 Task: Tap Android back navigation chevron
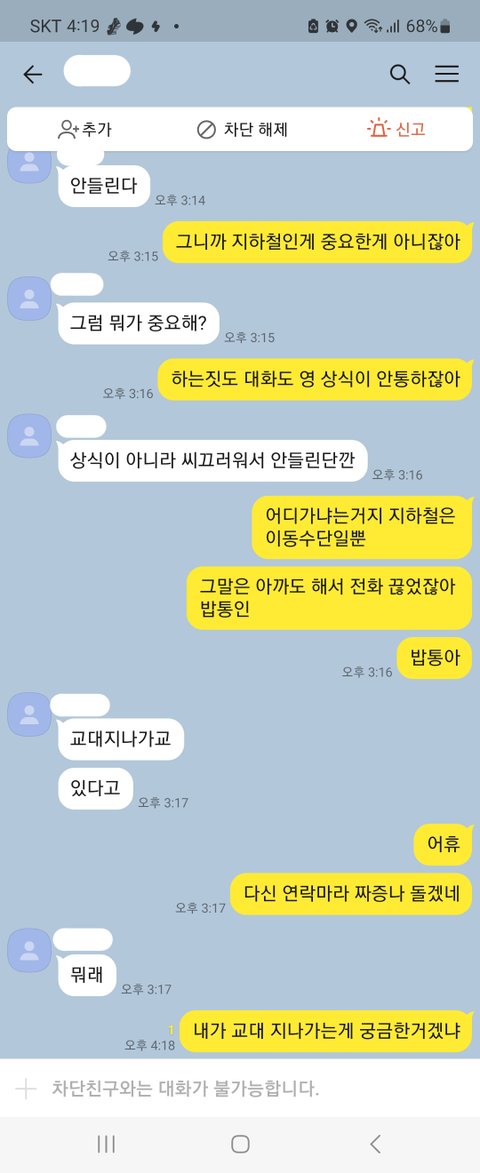[375, 1144]
